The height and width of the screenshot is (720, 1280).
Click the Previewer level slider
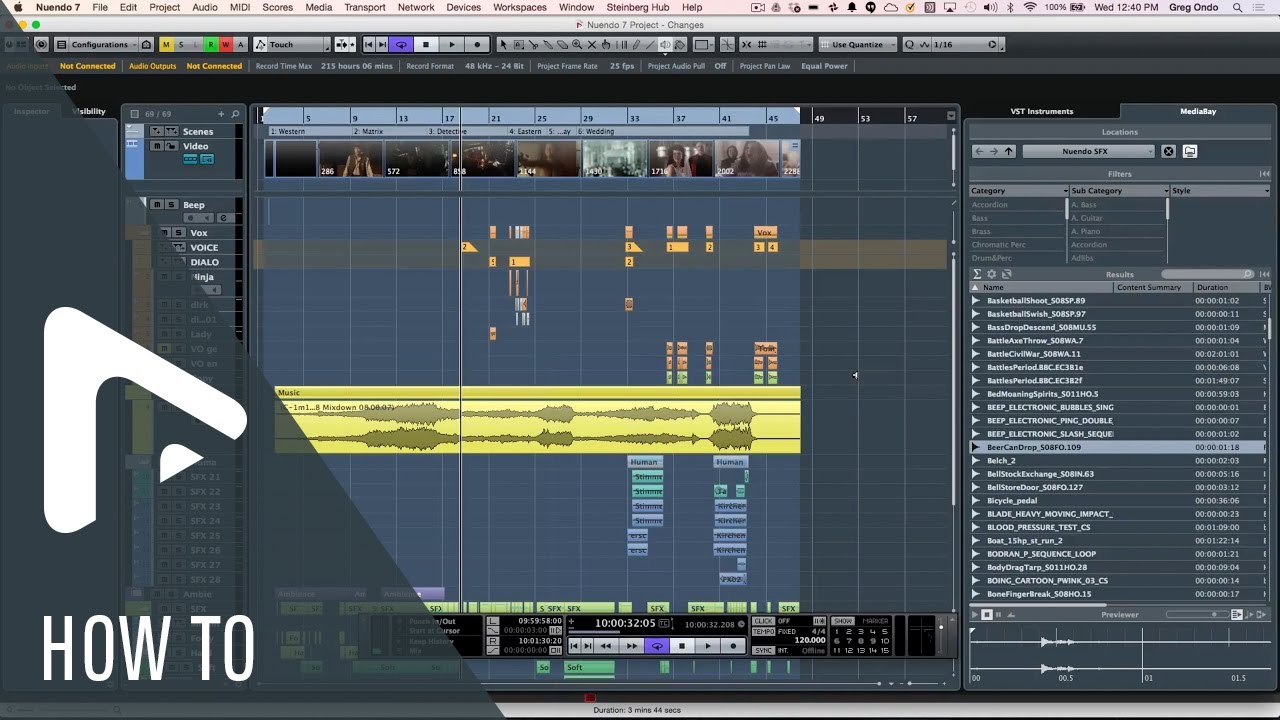tap(1196, 614)
